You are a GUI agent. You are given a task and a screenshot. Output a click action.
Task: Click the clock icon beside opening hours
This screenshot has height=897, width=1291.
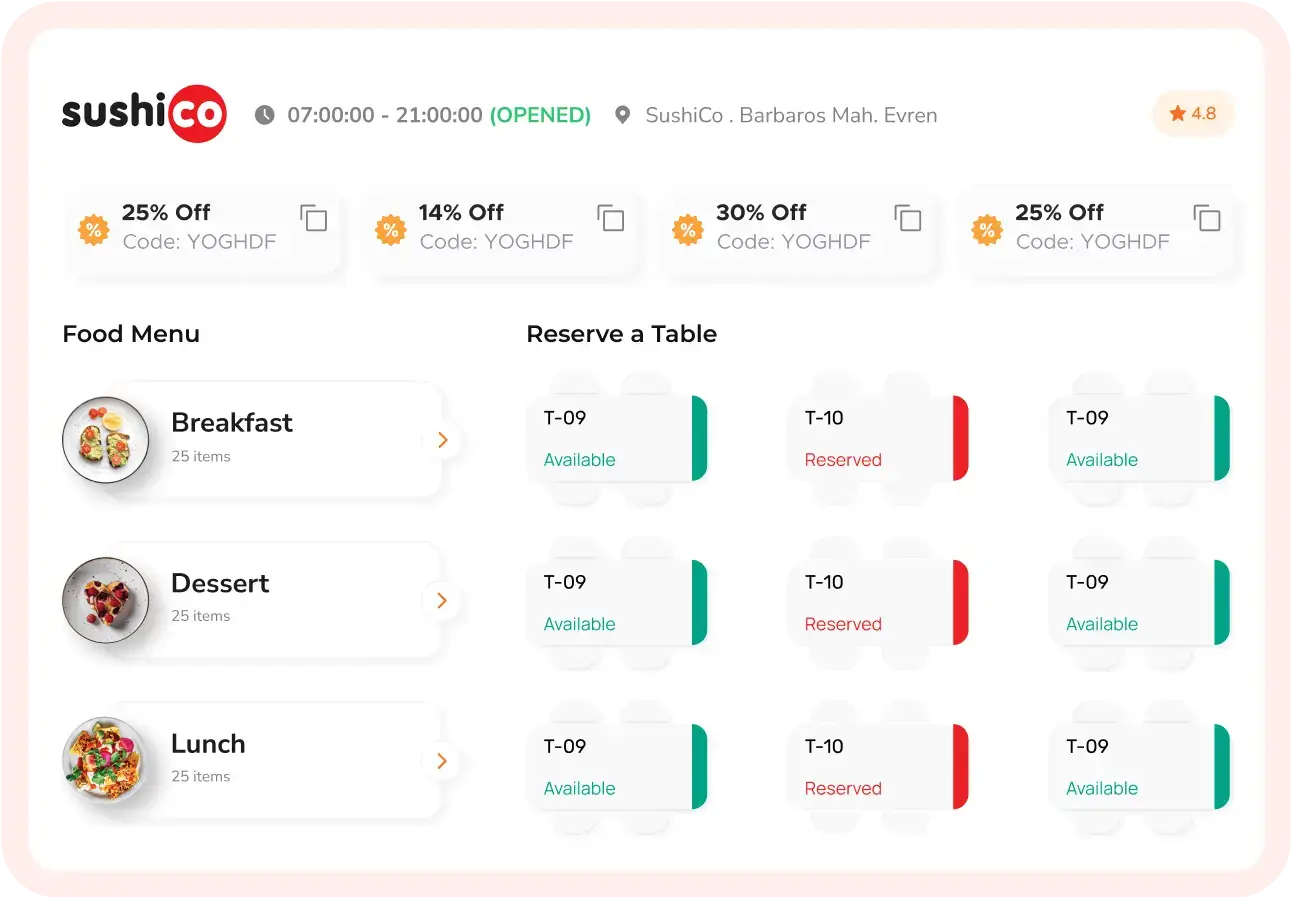tap(264, 115)
